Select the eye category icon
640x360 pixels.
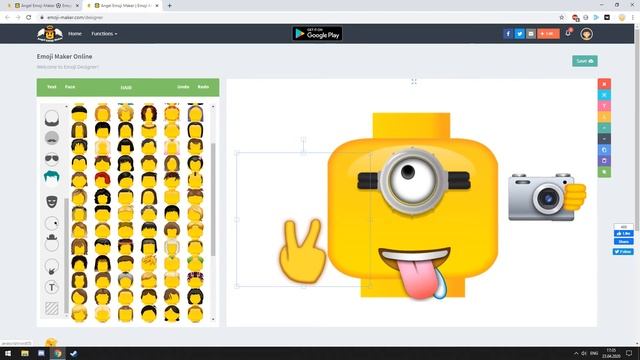(52, 223)
